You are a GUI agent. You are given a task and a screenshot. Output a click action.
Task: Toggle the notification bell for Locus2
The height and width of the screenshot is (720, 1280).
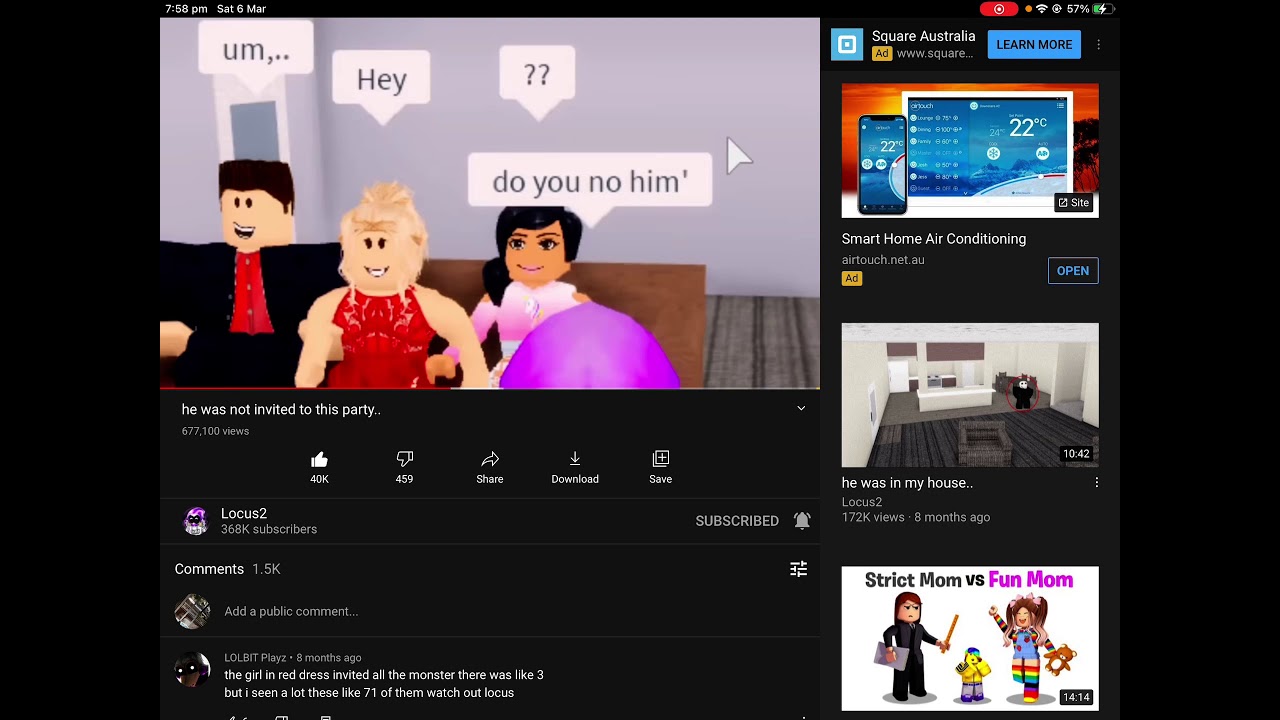pyautogui.click(x=802, y=520)
